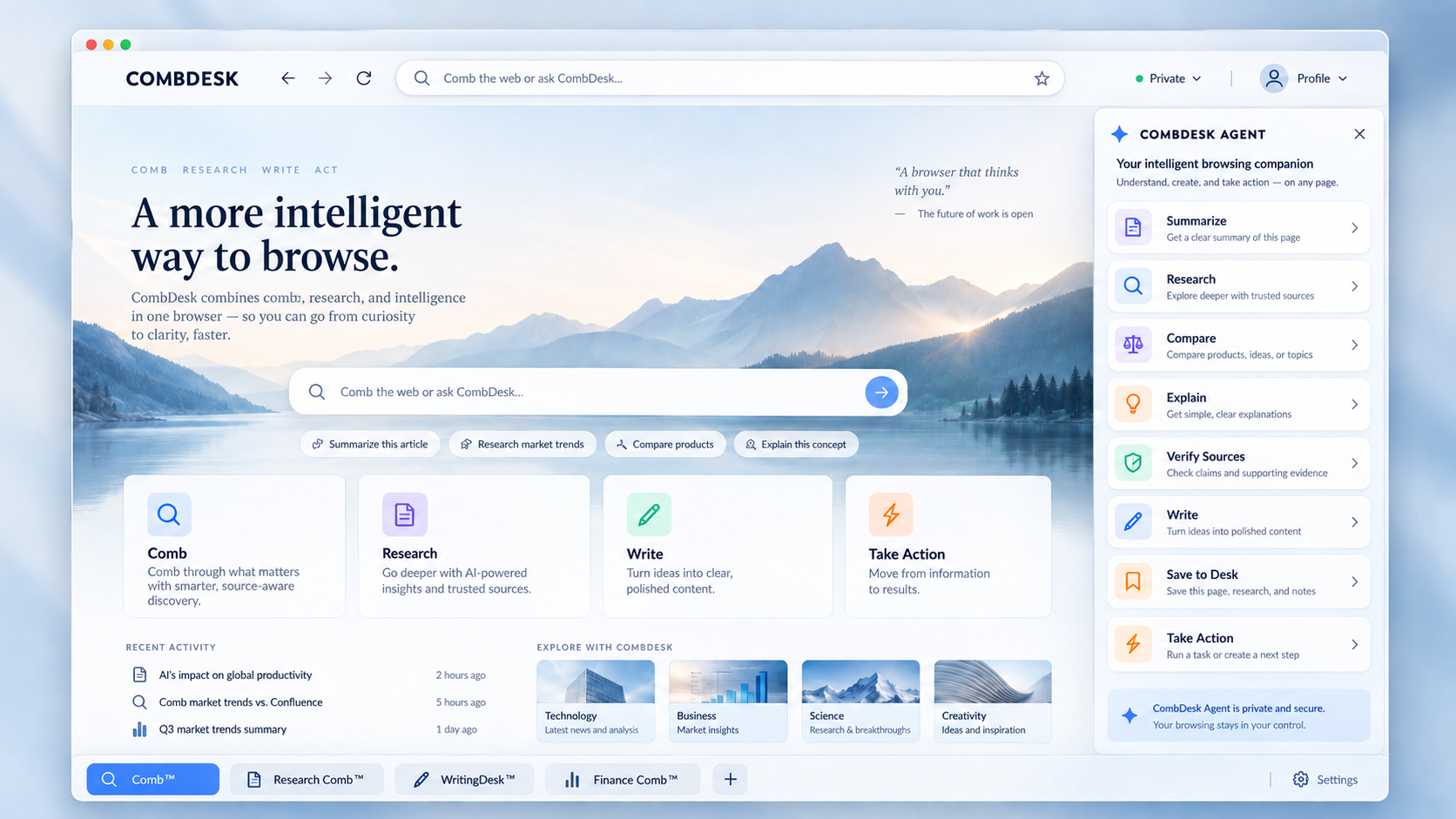Open the Finance Comb™ tab
The height and width of the screenshot is (819, 1456).
click(623, 780)
